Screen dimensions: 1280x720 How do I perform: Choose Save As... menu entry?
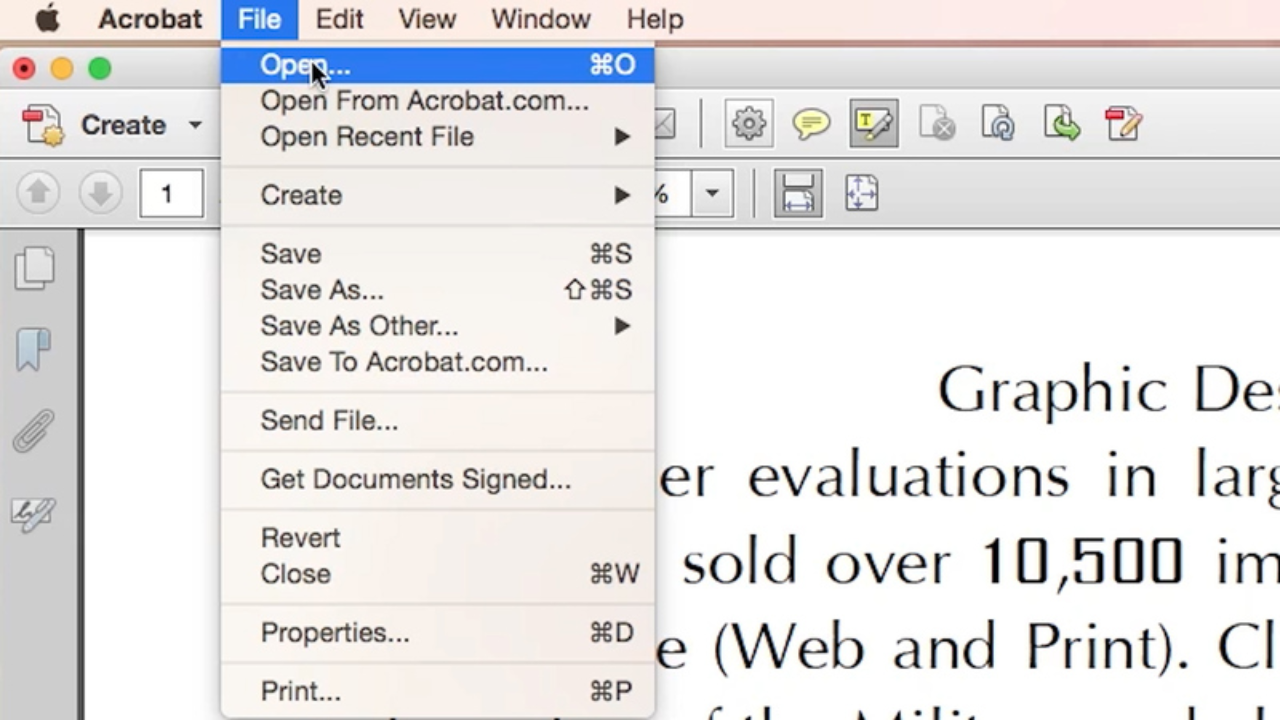[438, 290]
